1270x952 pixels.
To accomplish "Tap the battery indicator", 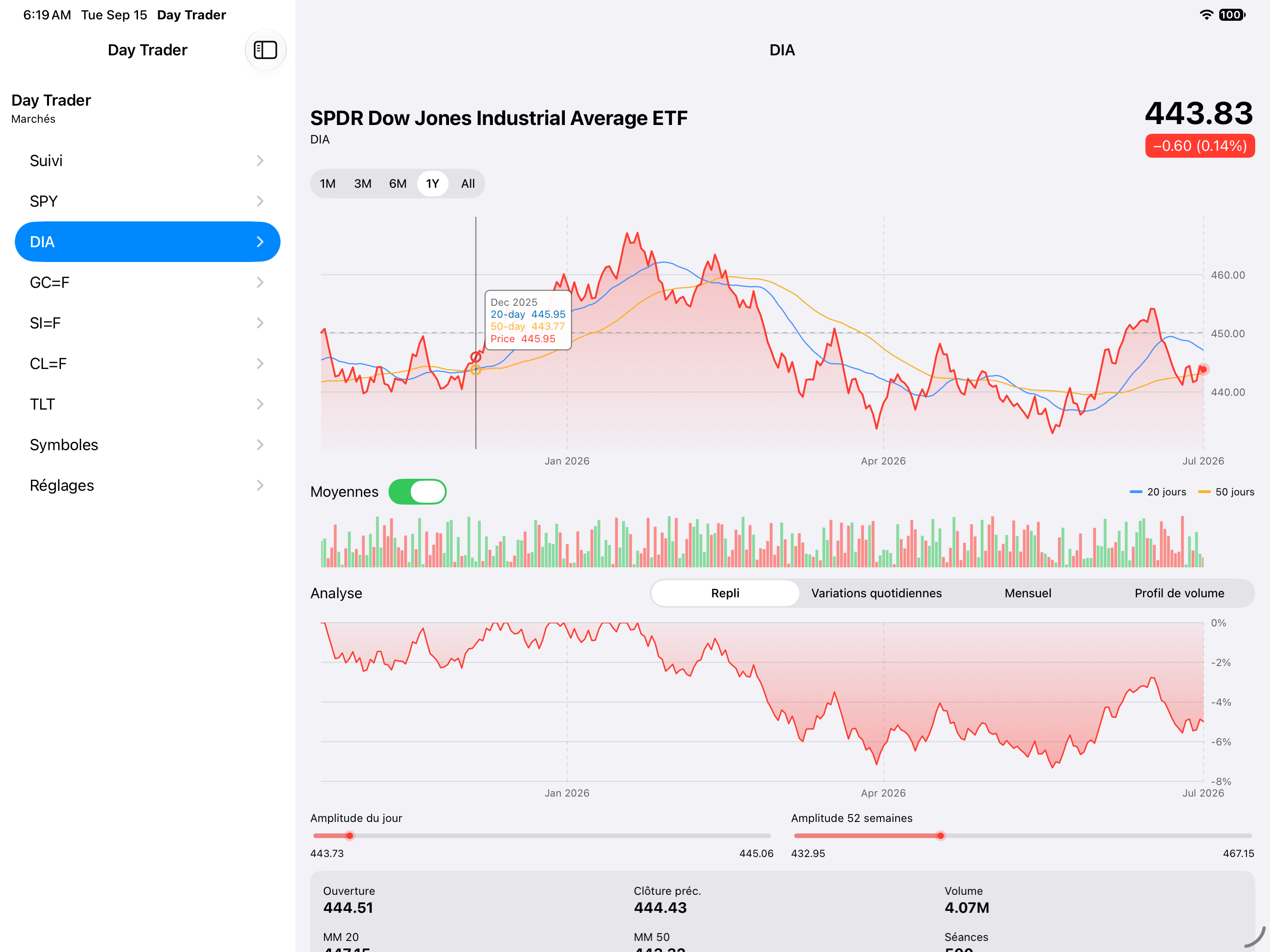I will 1232,15.
